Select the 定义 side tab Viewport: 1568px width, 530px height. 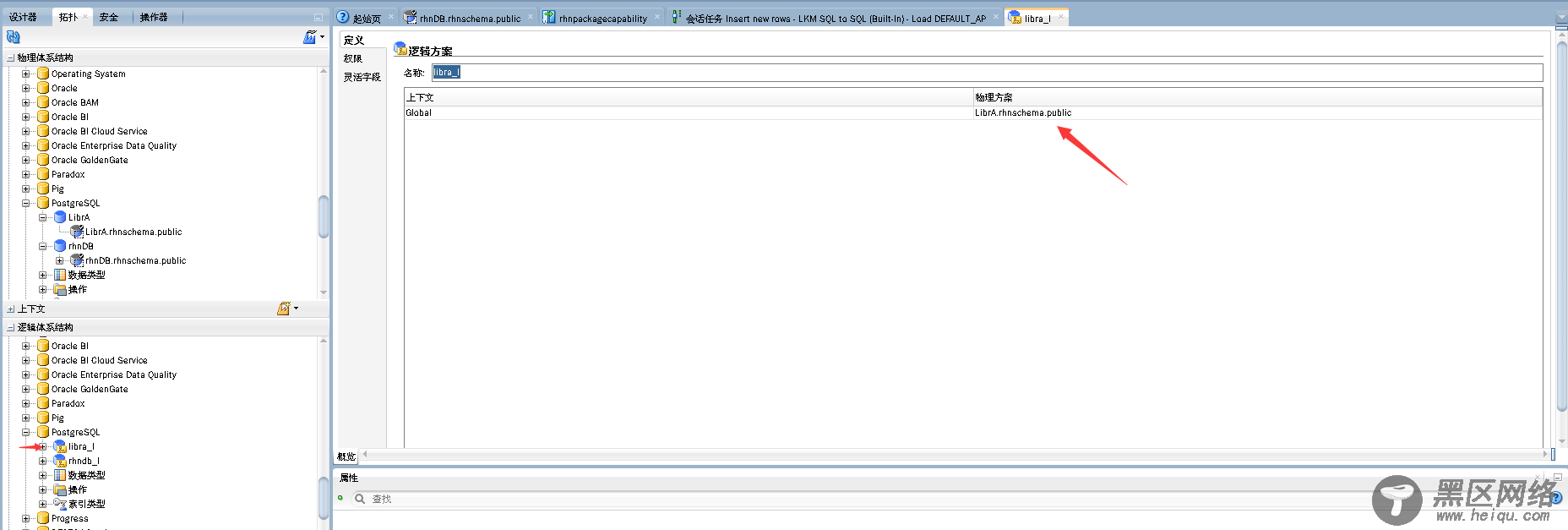353,40
